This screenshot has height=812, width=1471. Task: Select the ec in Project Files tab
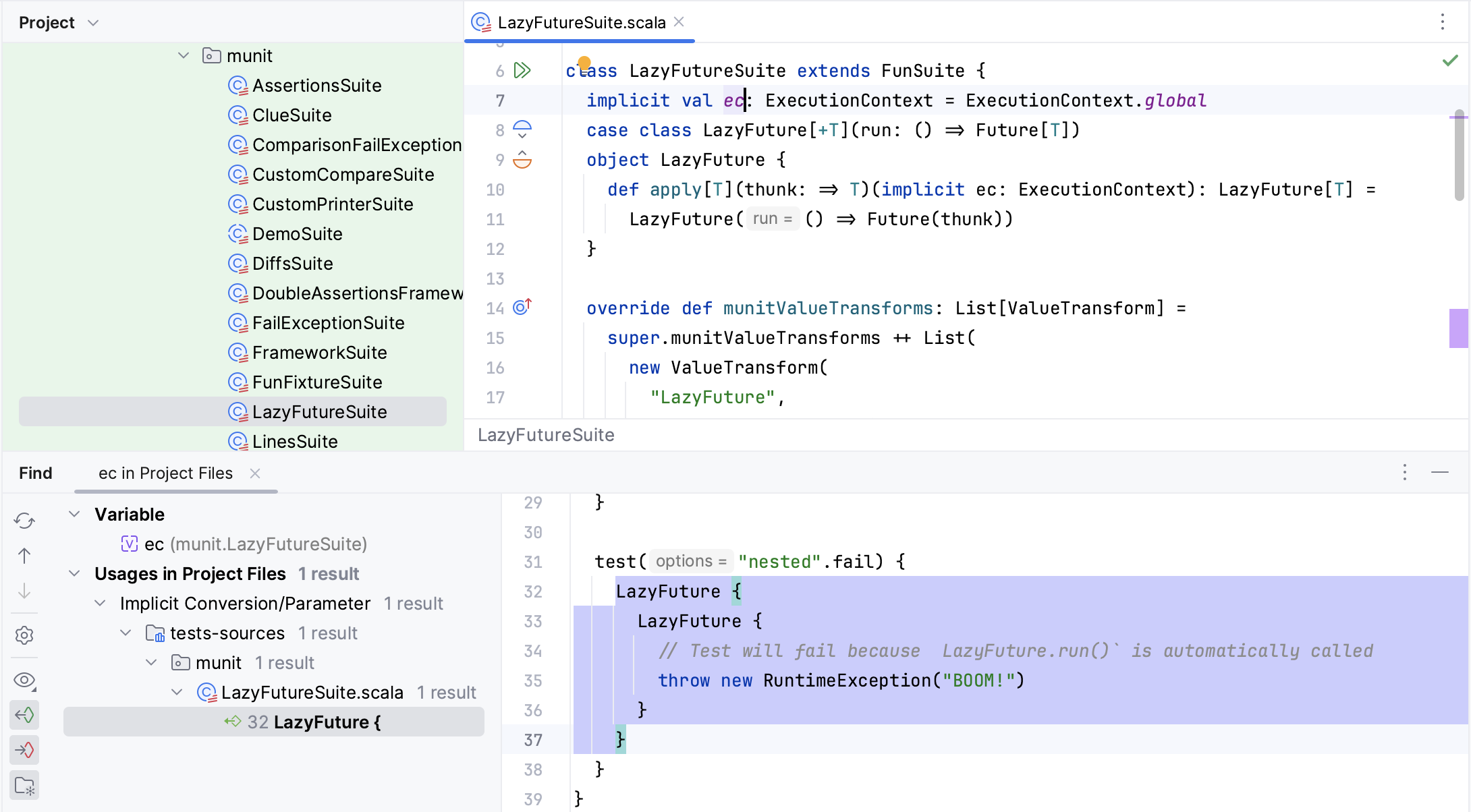point(165,473)
